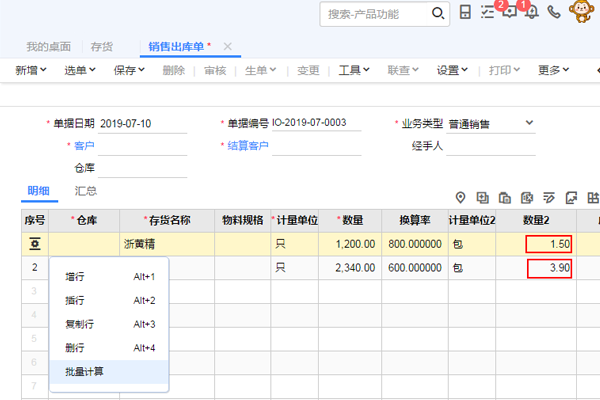
Task: Expand the 工具 toolbar dropdown
Action: (x=354, y=70)
